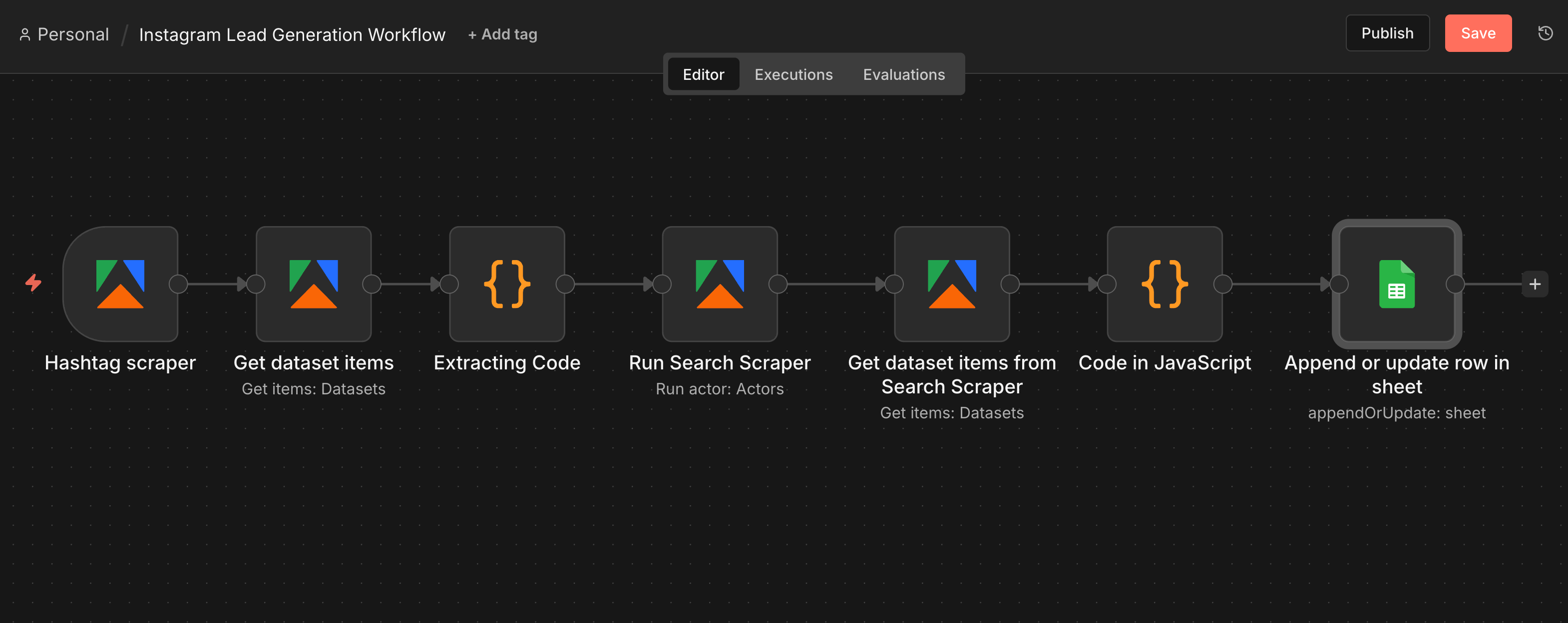Switch to the Executions tab
Image resolution: width=1568 pixels, height=623 pixels.
(x=793, y=74)
